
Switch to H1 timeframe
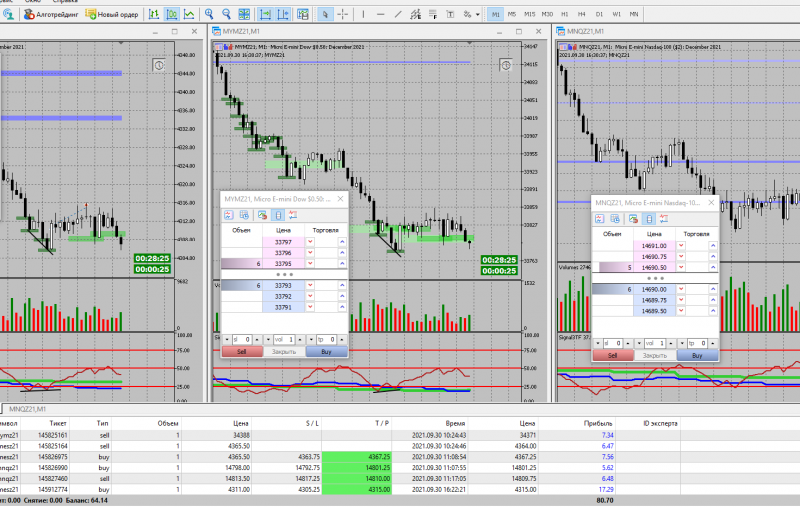(564, 14)
